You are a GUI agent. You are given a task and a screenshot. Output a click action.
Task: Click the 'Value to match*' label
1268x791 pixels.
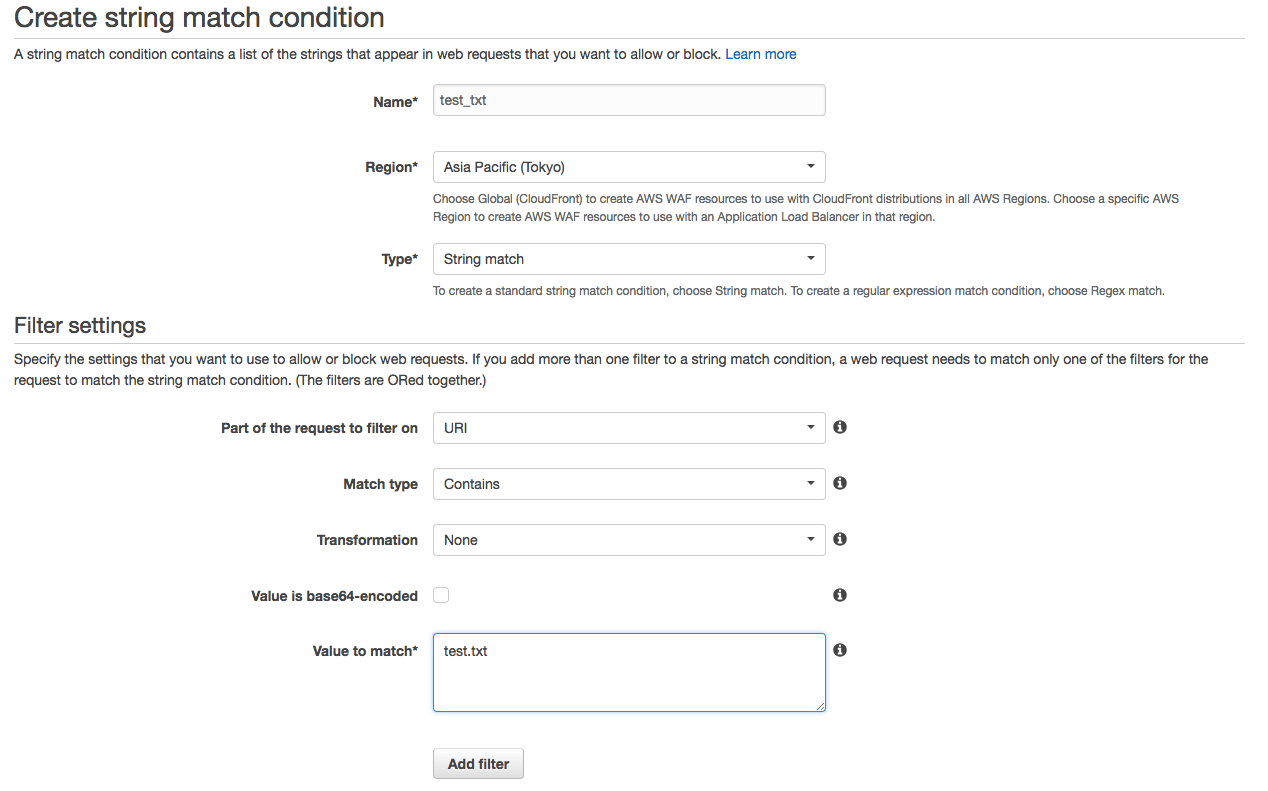365,652
